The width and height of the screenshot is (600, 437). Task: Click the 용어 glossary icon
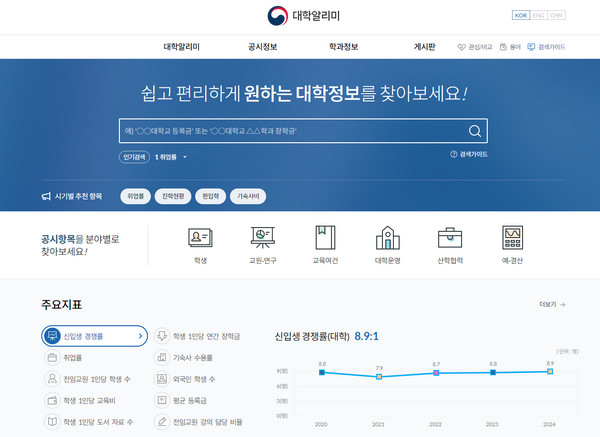[x=503, y=47]
